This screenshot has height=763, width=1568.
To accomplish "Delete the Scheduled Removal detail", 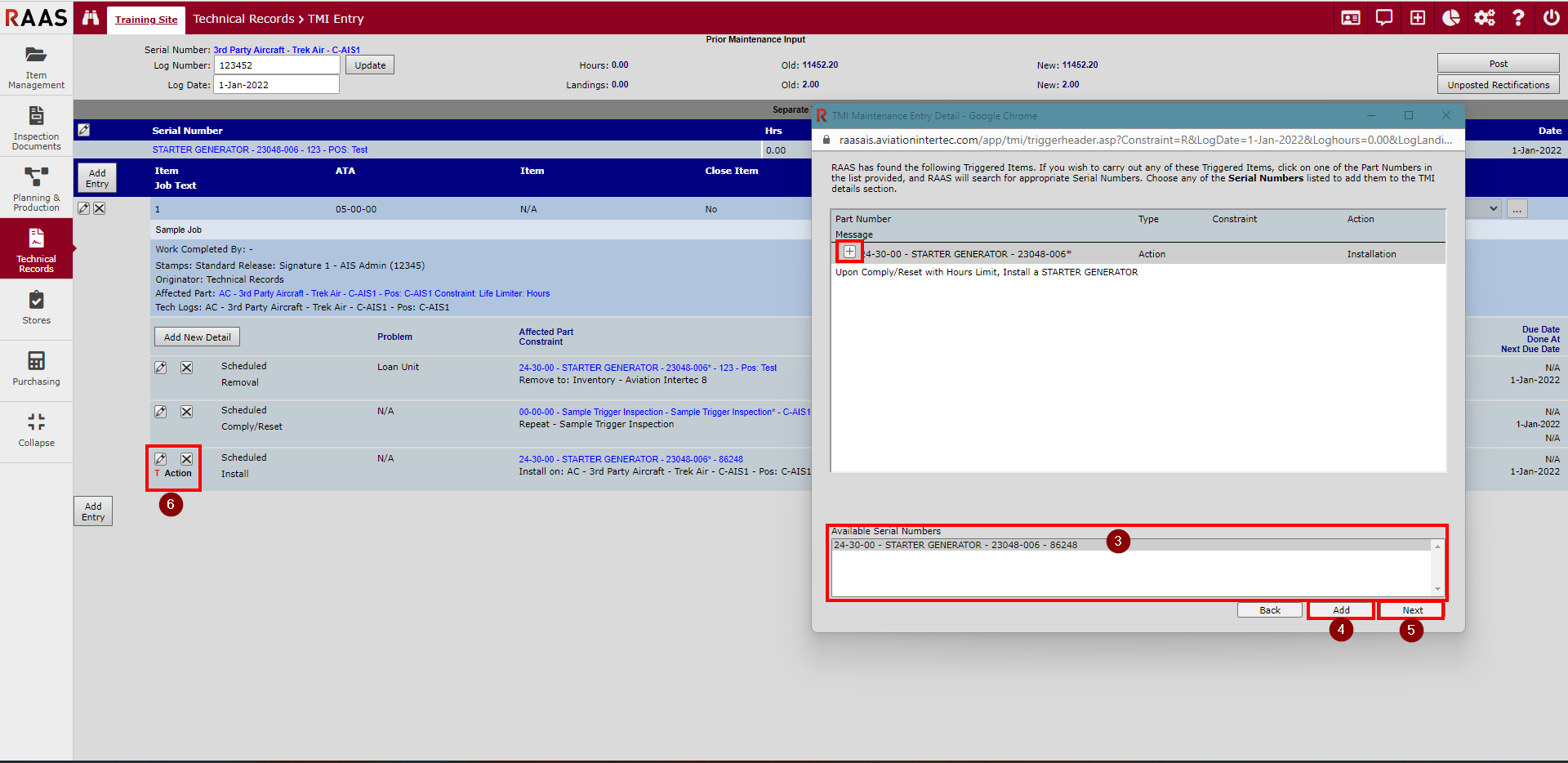I will coord(187,368).
